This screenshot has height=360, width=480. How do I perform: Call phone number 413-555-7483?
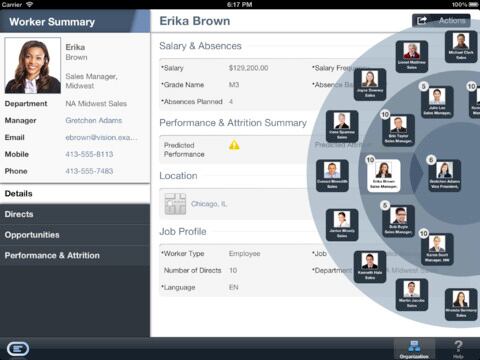click(89, 171)
